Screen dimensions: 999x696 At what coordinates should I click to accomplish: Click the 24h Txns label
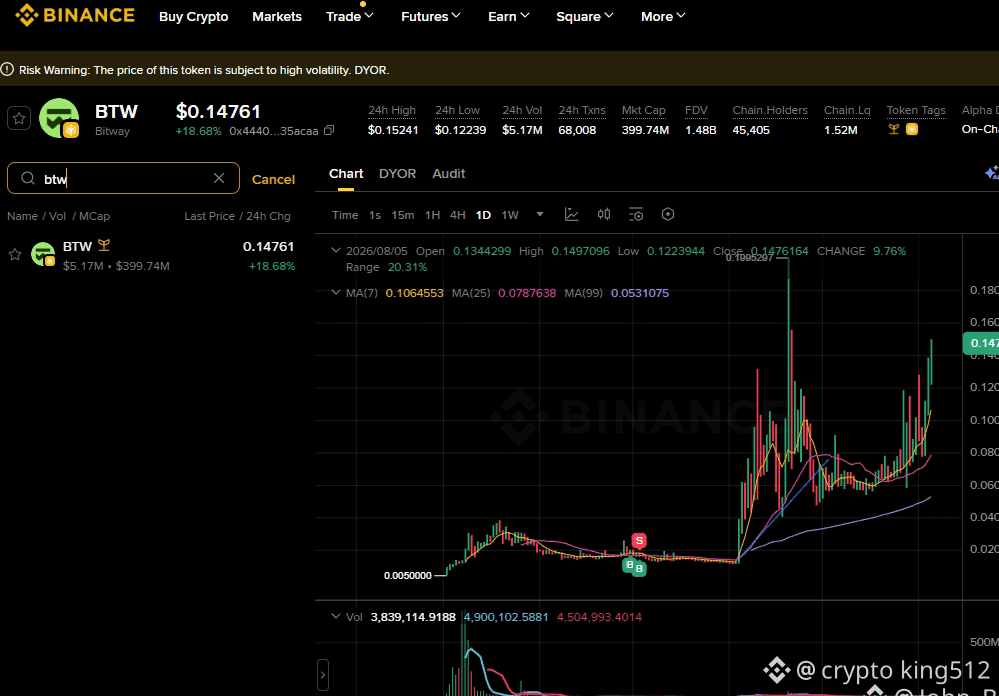pyautogui.click(x=582, y=110)
